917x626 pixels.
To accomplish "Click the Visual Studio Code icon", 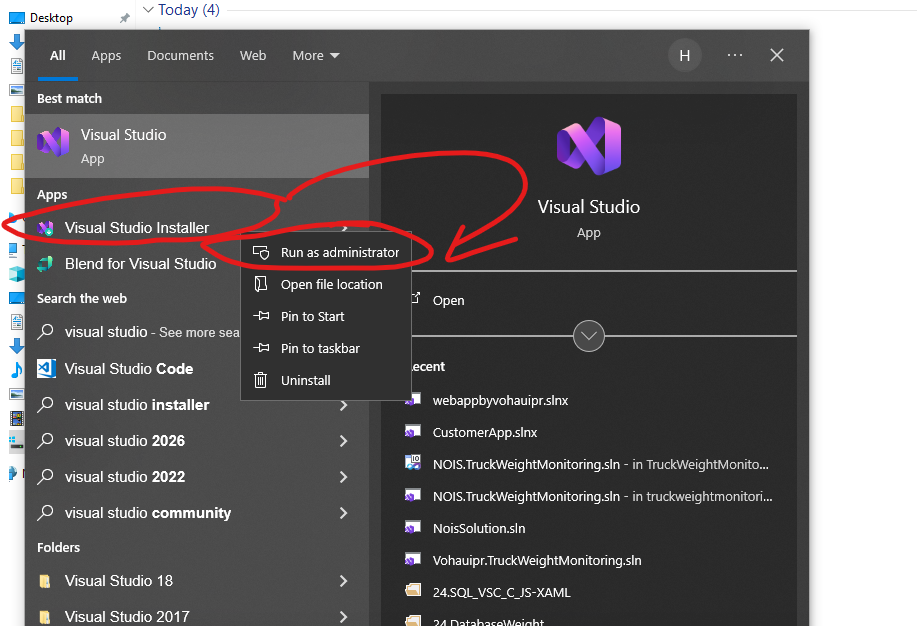I will click(46, 369).
